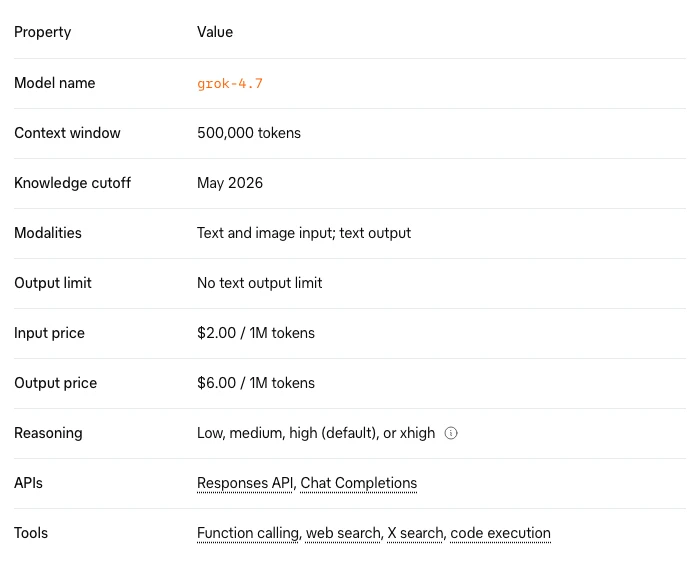This screenshot has width=700, height=572.
Task: Click the 'Property' column header
Action: tap(42, 32)
